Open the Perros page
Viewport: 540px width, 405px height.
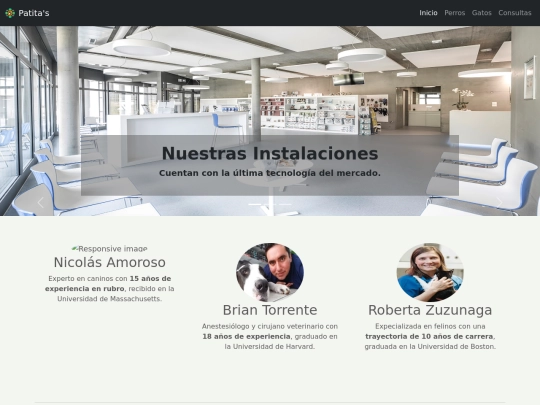(x=455, y=13)
